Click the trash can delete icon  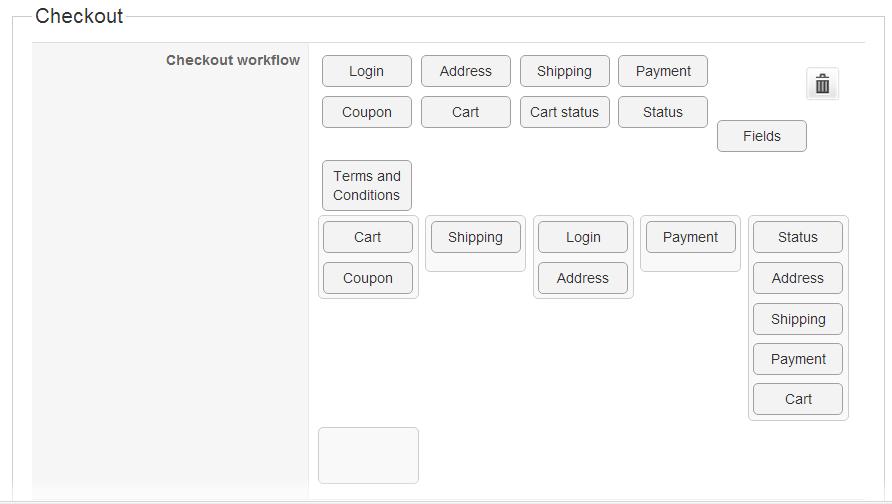coord(822,84)
